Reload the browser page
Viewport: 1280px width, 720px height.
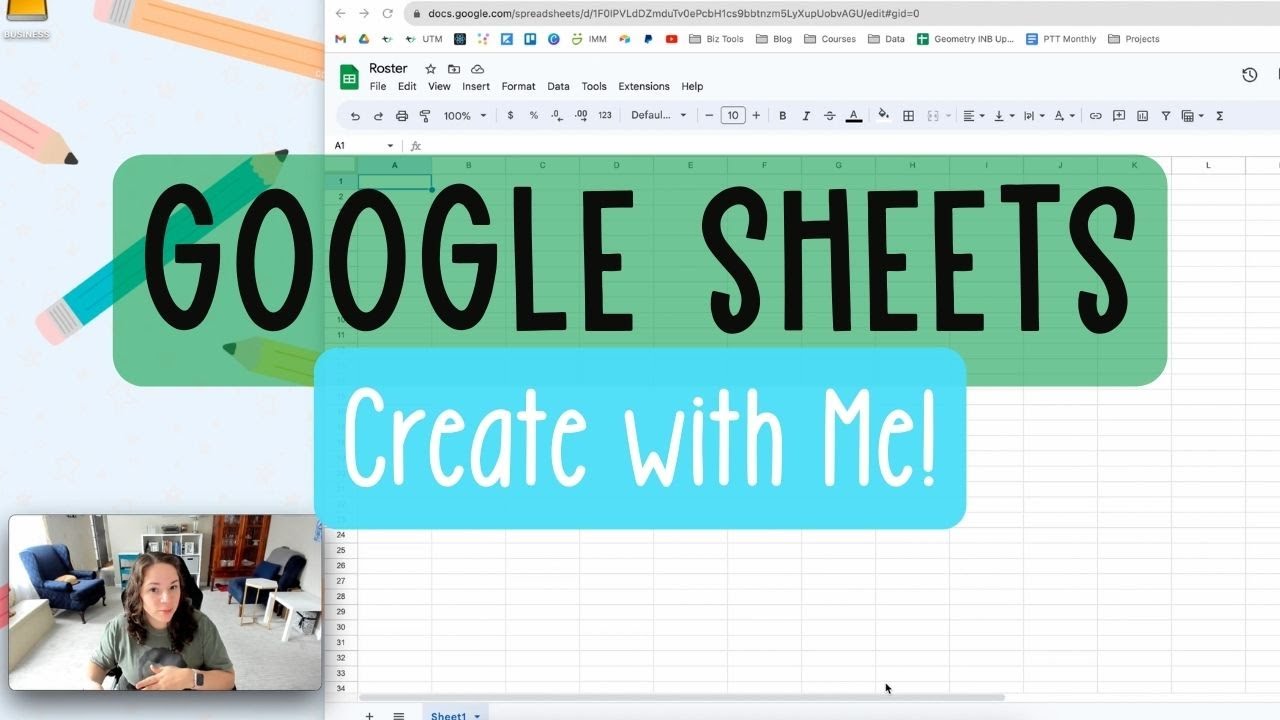coord(387,13)
